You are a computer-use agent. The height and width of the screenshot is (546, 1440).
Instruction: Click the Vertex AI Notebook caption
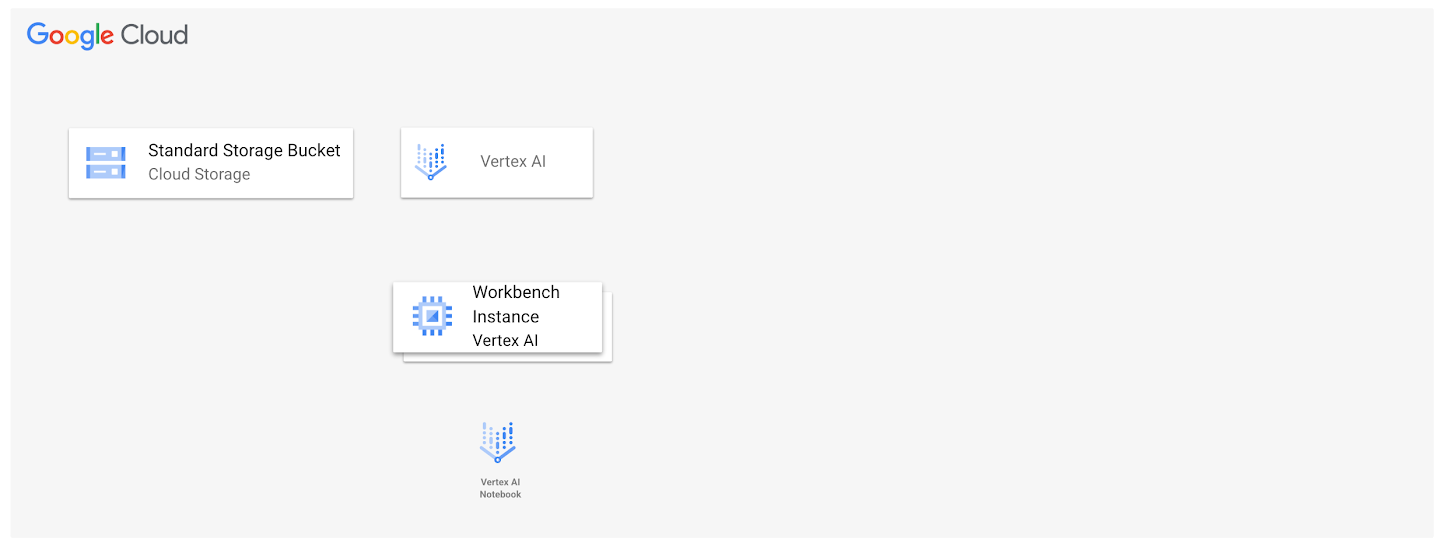point(500,488)
